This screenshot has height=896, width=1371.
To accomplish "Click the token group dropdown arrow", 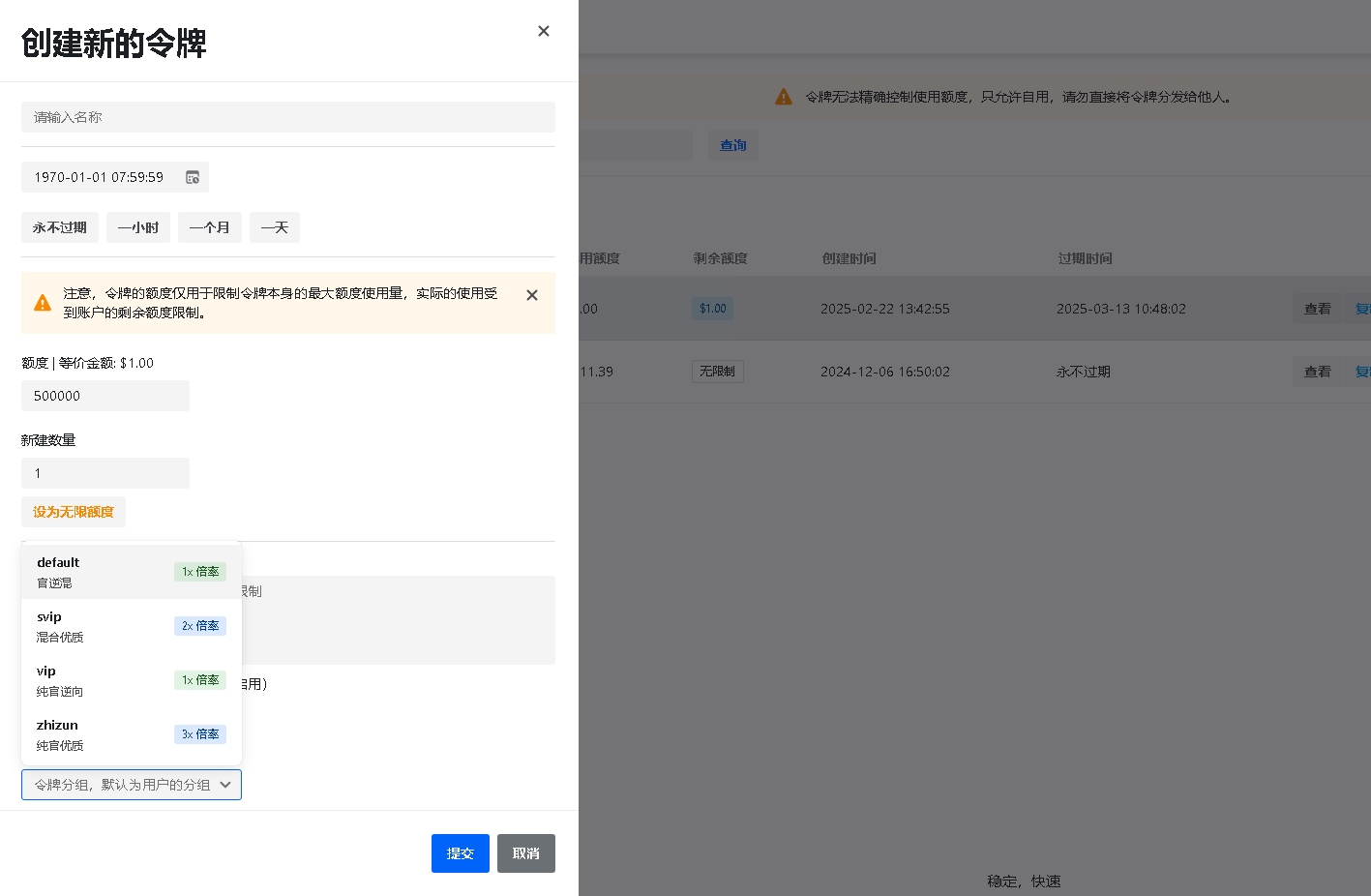I will (225, 785).
